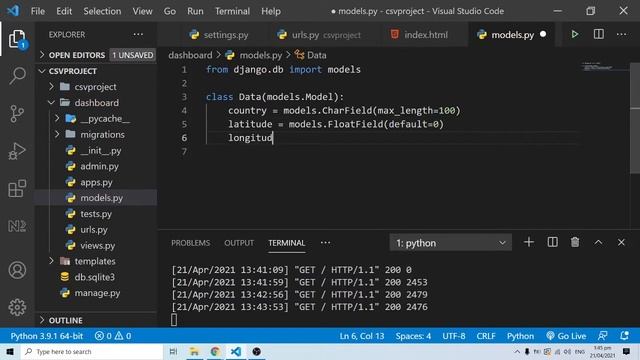The width and height of the screenshot is (640, 360).
Task: Open the Extensions view
Action: click(x=17, y=188)
